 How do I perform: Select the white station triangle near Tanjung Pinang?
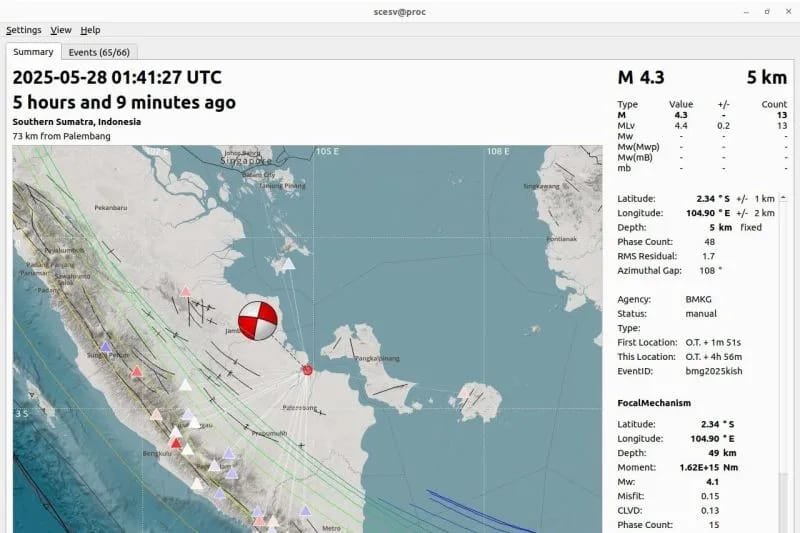288,264
